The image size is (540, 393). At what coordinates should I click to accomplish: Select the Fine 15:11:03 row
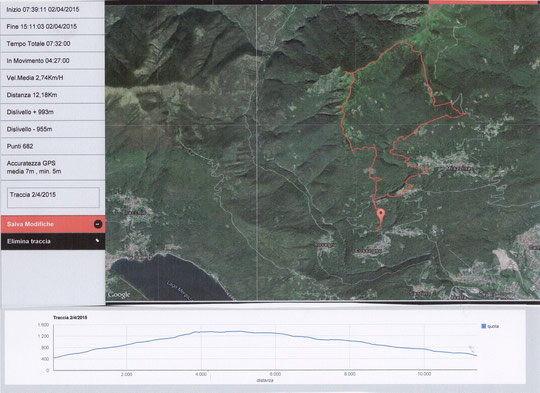53,27
